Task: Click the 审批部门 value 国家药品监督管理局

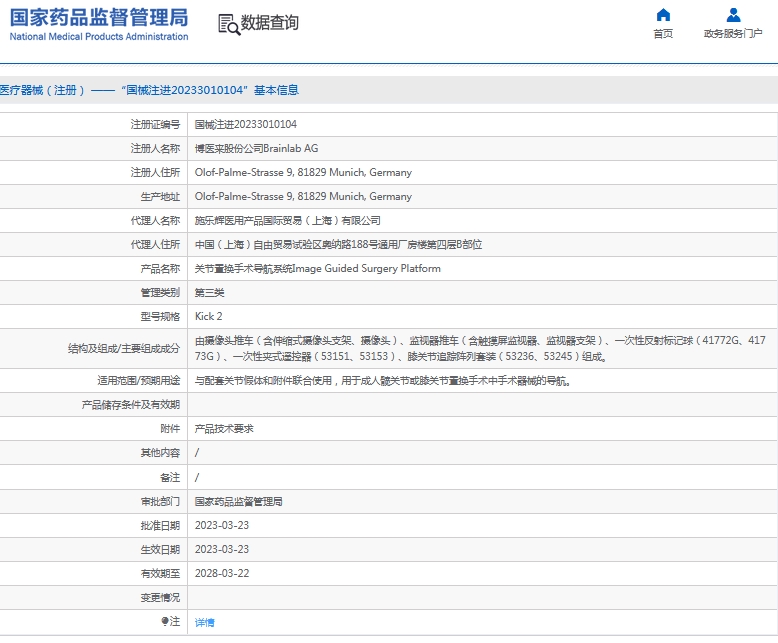Action: pyautogui.click(x=238, y=502)
